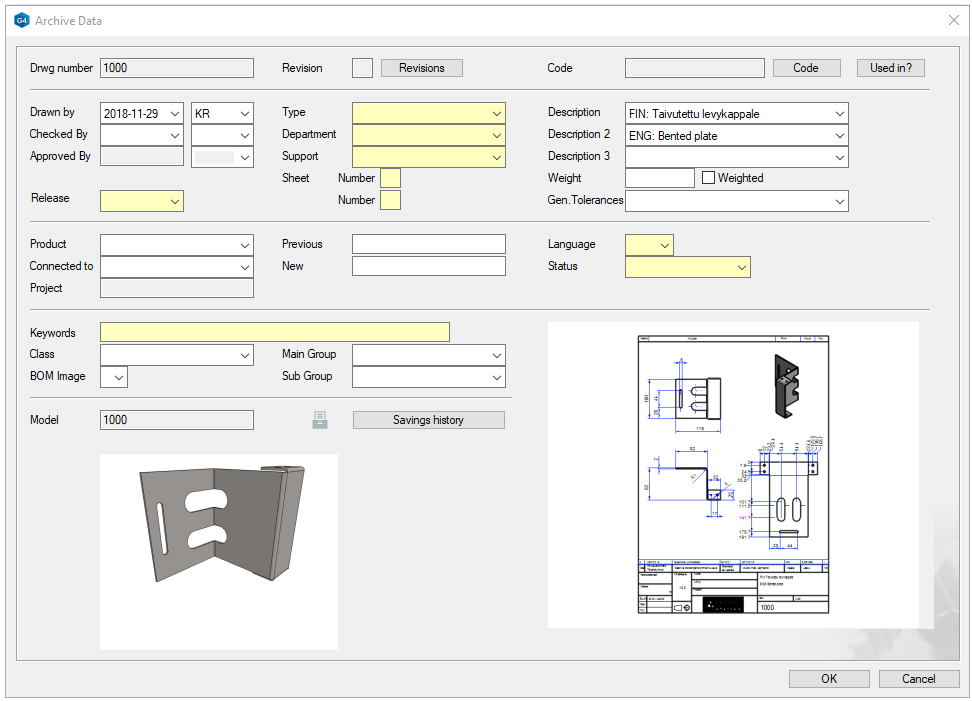Open Savings history
This screenshot has height=701, width=972.
click(428, 420)
